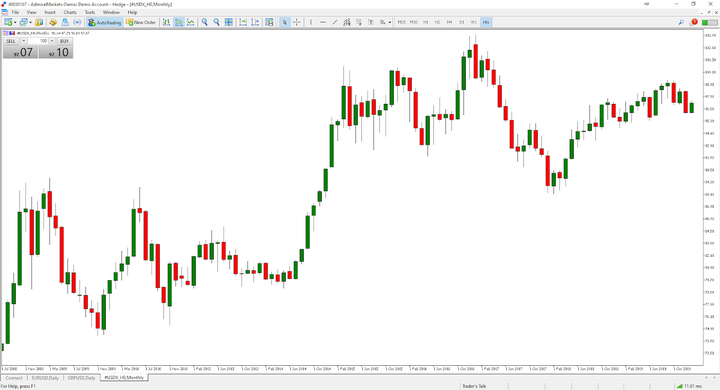Set timeframe to H2
Viewport: 720px width, 390px height.
pos(438,22)
